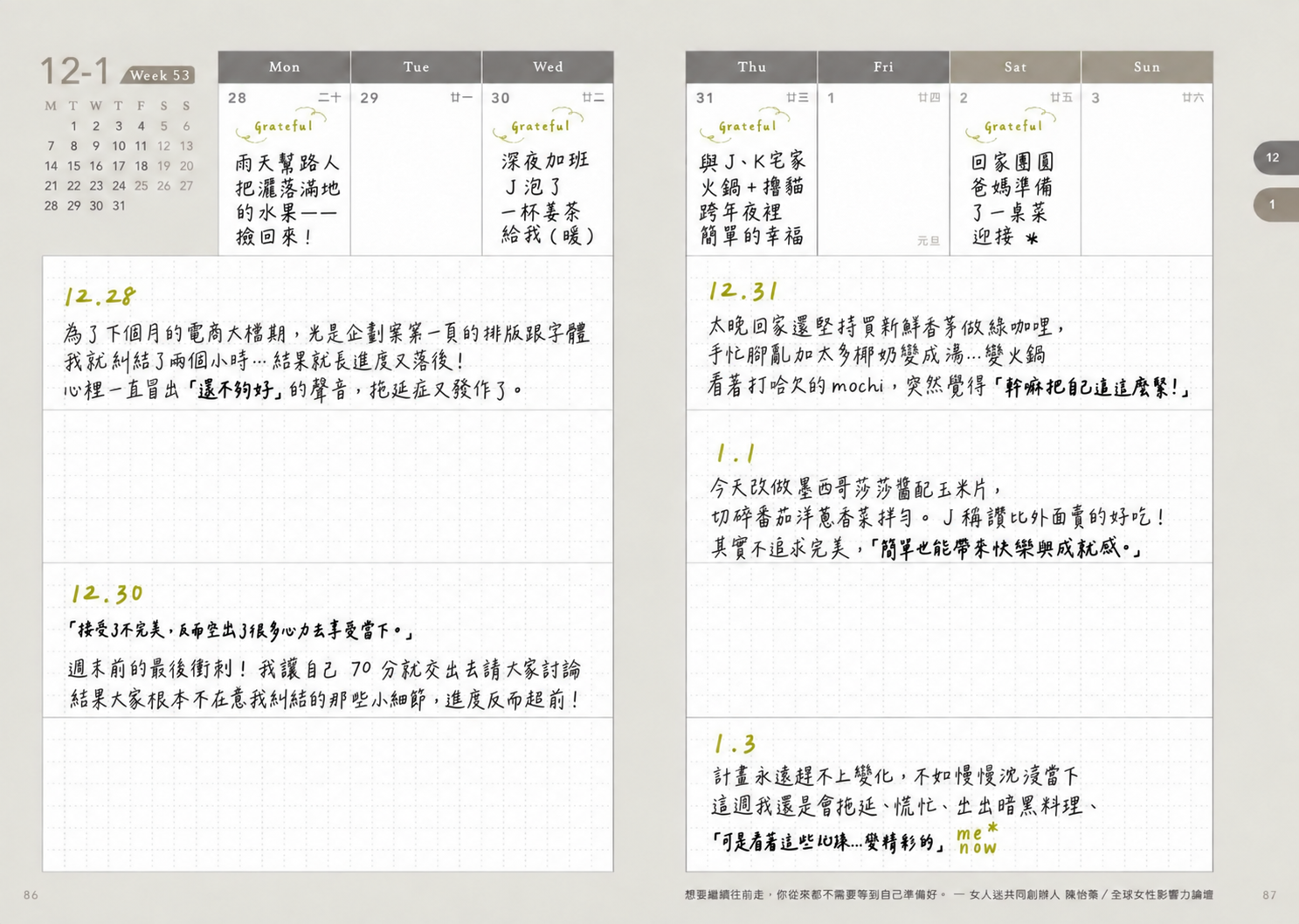Click the Sun column header
The width and height of the screenshot is (1299, 924).
click(1147, 67)
